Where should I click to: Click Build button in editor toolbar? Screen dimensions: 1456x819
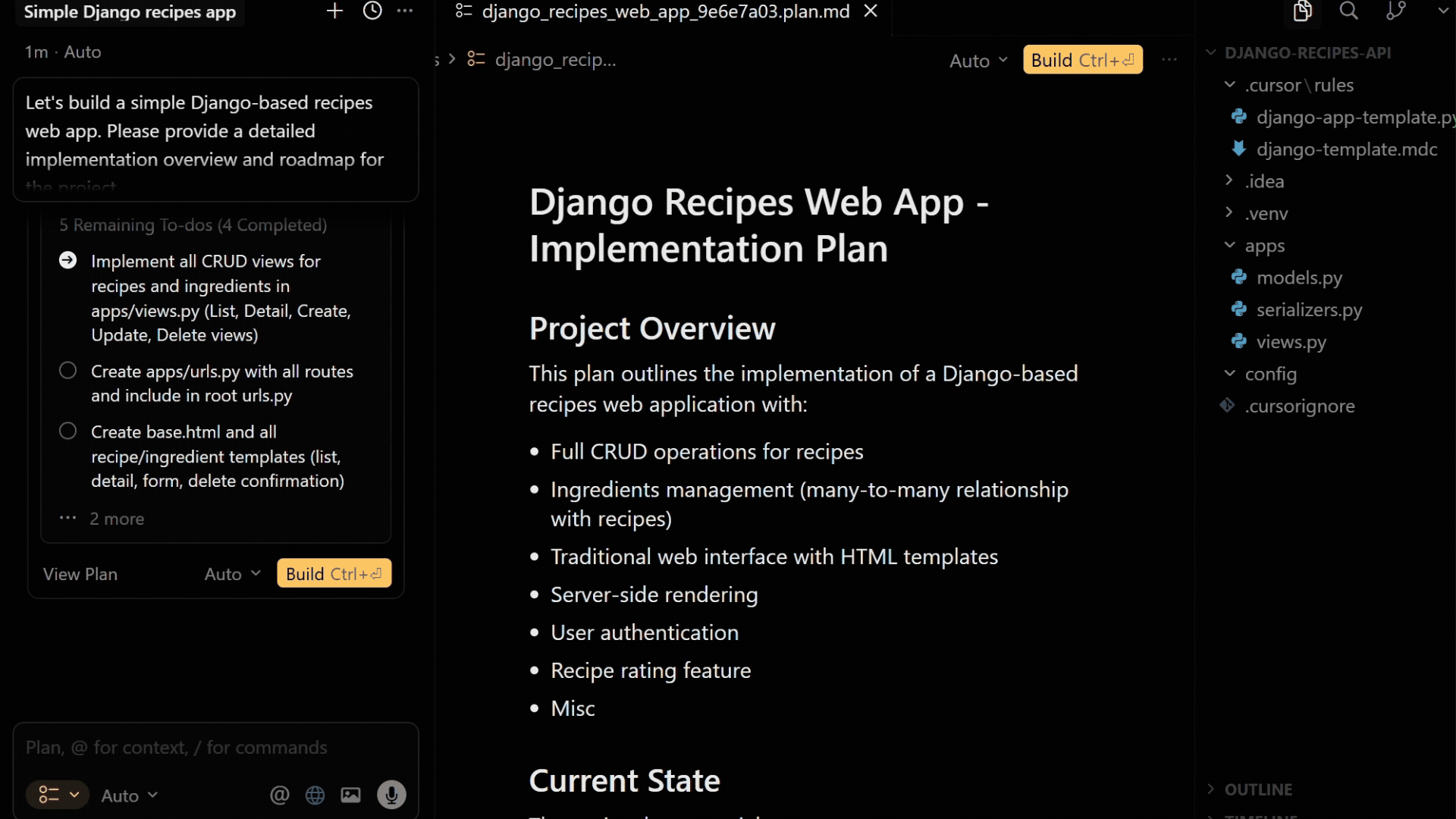tap(1082, 60)
